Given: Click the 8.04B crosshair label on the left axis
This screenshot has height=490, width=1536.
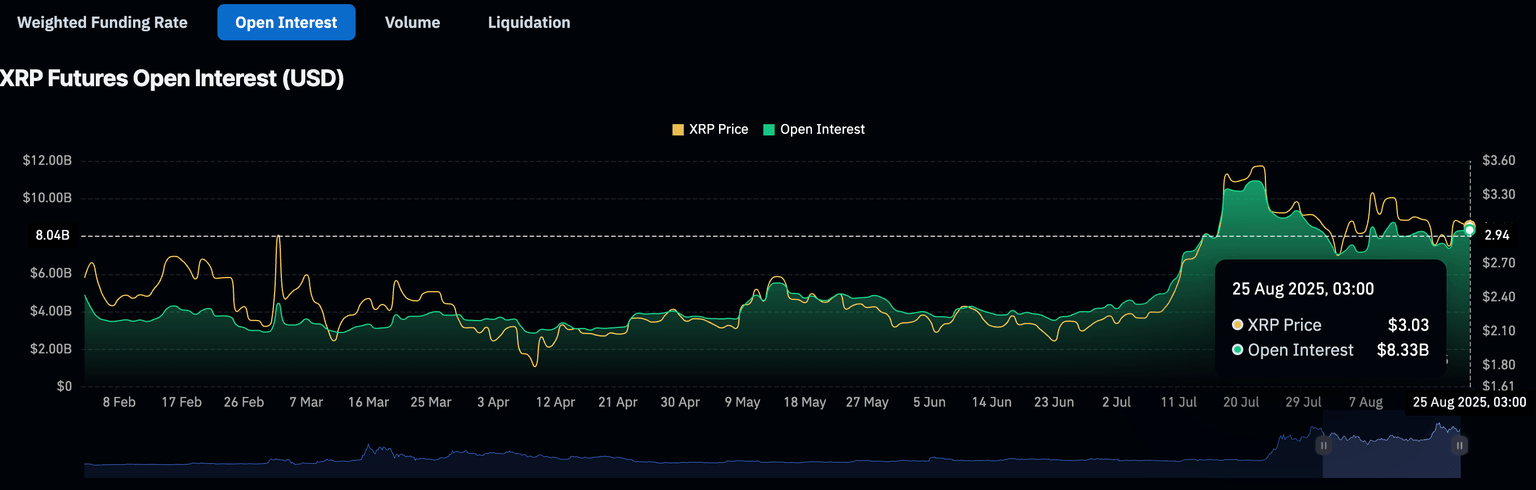Looking at the screenshot, I should [52, 236].
